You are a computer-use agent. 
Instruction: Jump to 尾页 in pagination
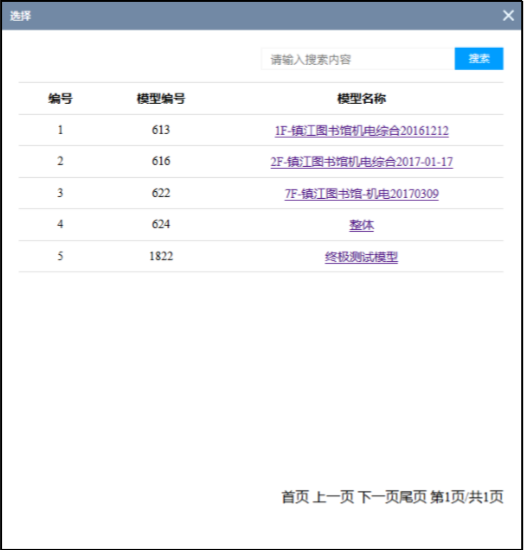(413, 497)
